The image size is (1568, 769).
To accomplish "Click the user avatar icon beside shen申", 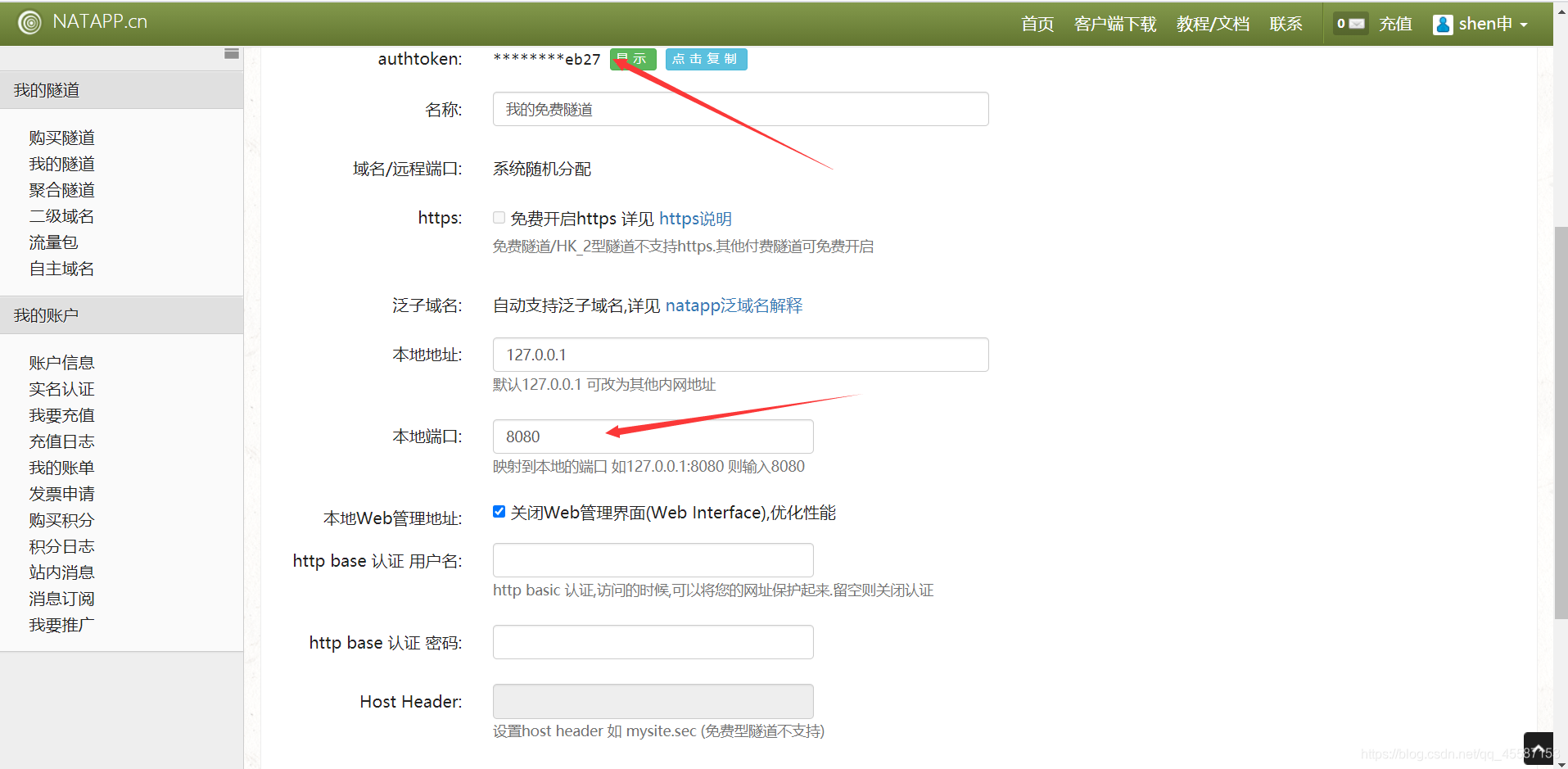I will tap(1443, 25).
